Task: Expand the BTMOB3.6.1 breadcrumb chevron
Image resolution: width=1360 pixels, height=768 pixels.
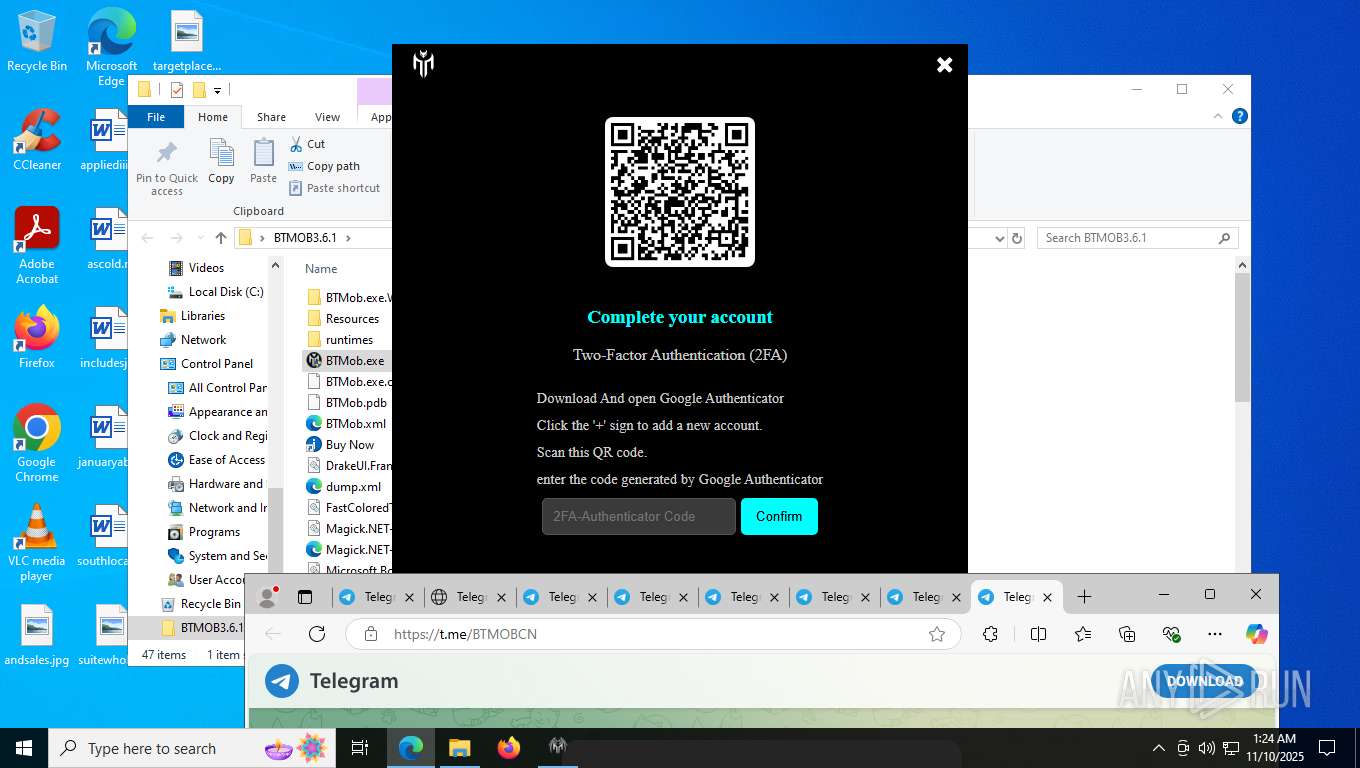Action: pos(348,238)
